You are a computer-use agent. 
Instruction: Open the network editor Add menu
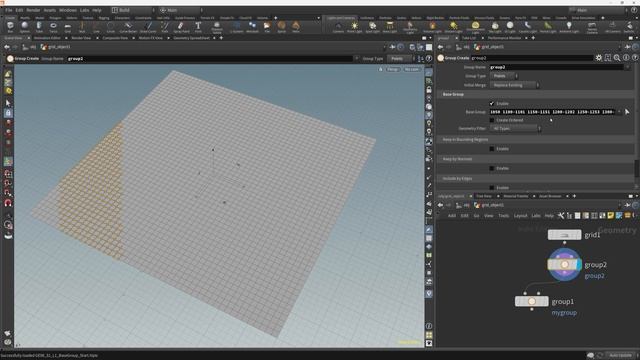[x=452, y=216]
